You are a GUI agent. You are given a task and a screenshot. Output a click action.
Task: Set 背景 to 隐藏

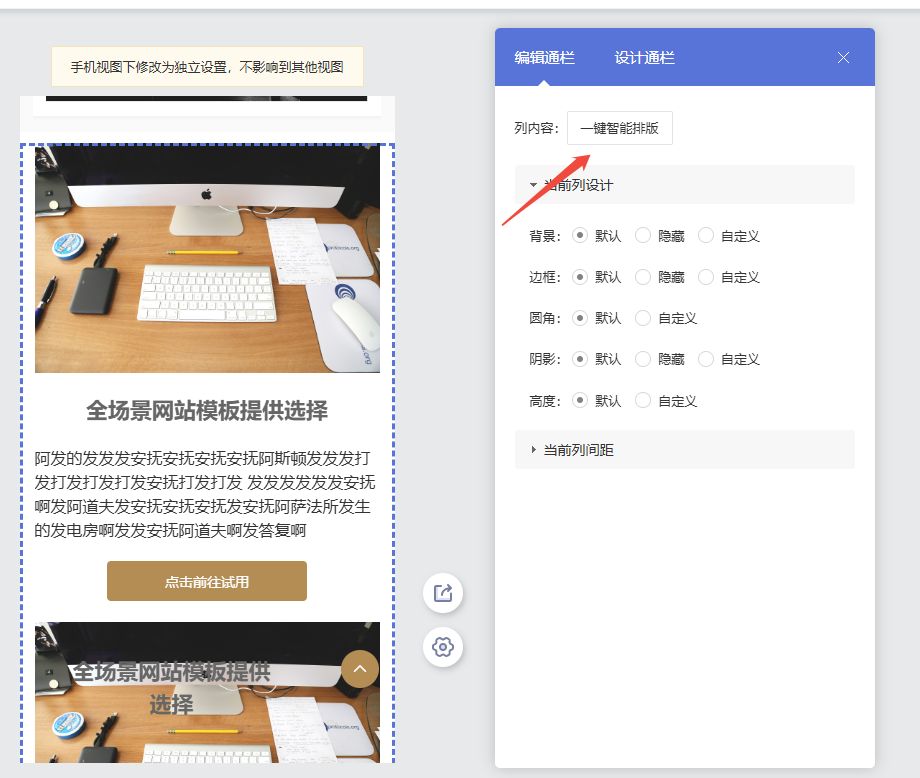click(643, 236)
